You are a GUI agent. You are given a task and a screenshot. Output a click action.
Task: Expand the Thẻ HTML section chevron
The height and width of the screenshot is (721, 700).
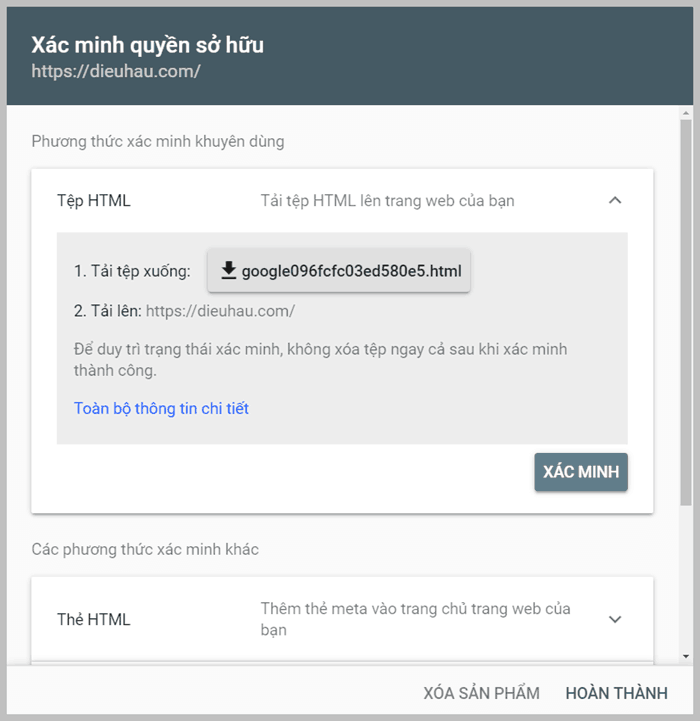[x=615, y=619]
